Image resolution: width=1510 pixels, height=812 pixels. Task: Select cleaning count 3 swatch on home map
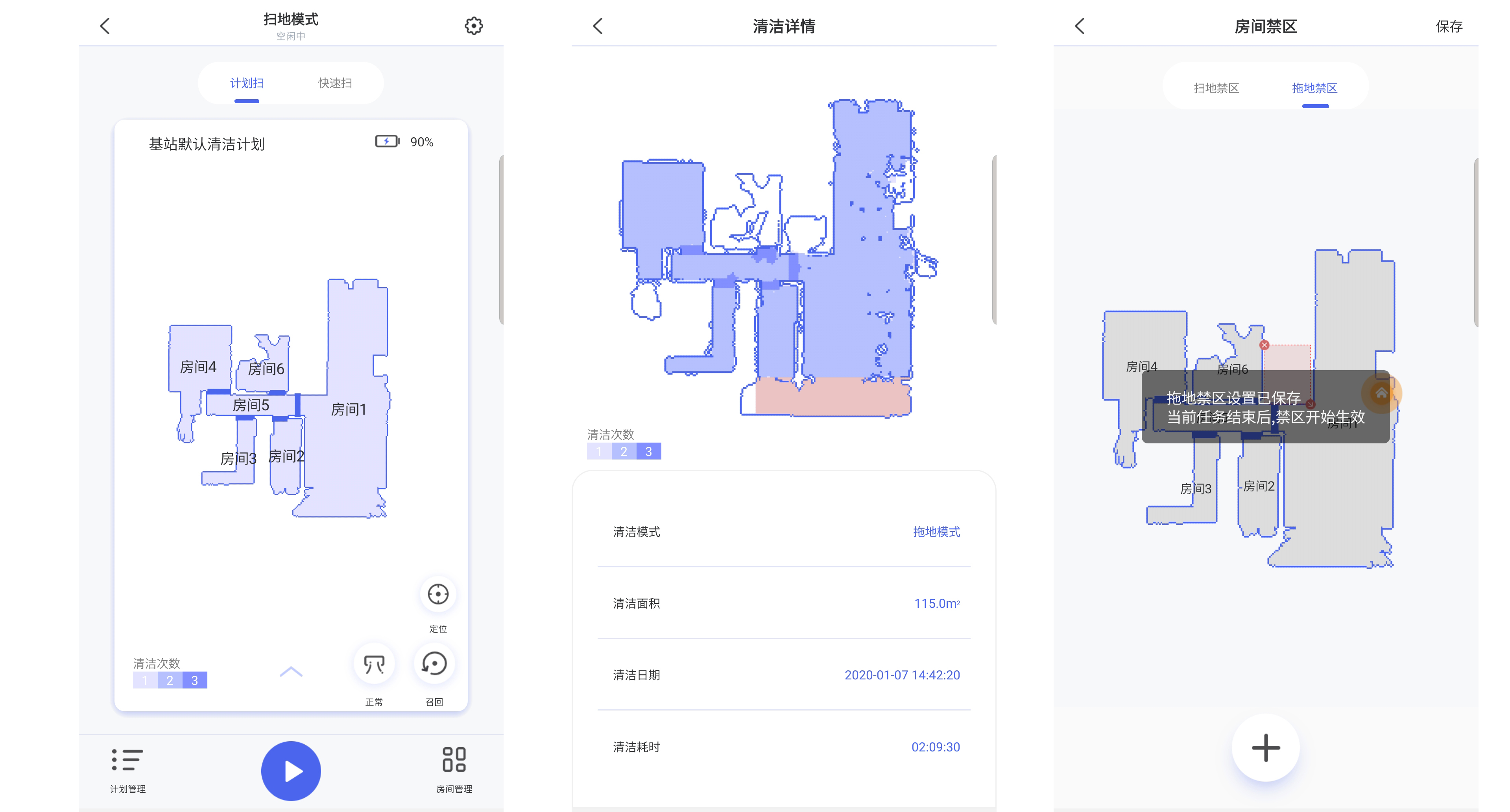(x=195, y=680)
